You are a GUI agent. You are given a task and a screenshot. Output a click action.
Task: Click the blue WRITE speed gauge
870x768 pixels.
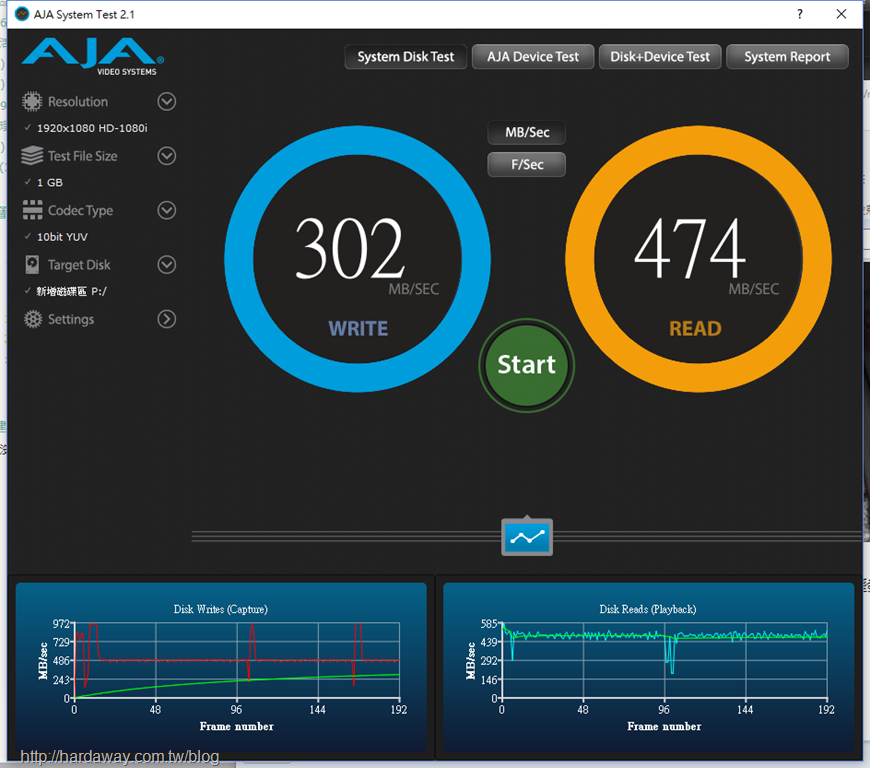(x=357, y=259)
